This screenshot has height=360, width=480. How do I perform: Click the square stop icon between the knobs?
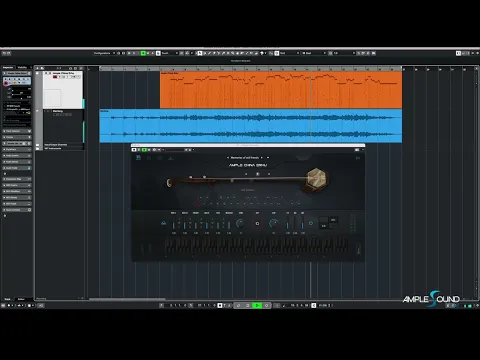(x=257, y=223)
